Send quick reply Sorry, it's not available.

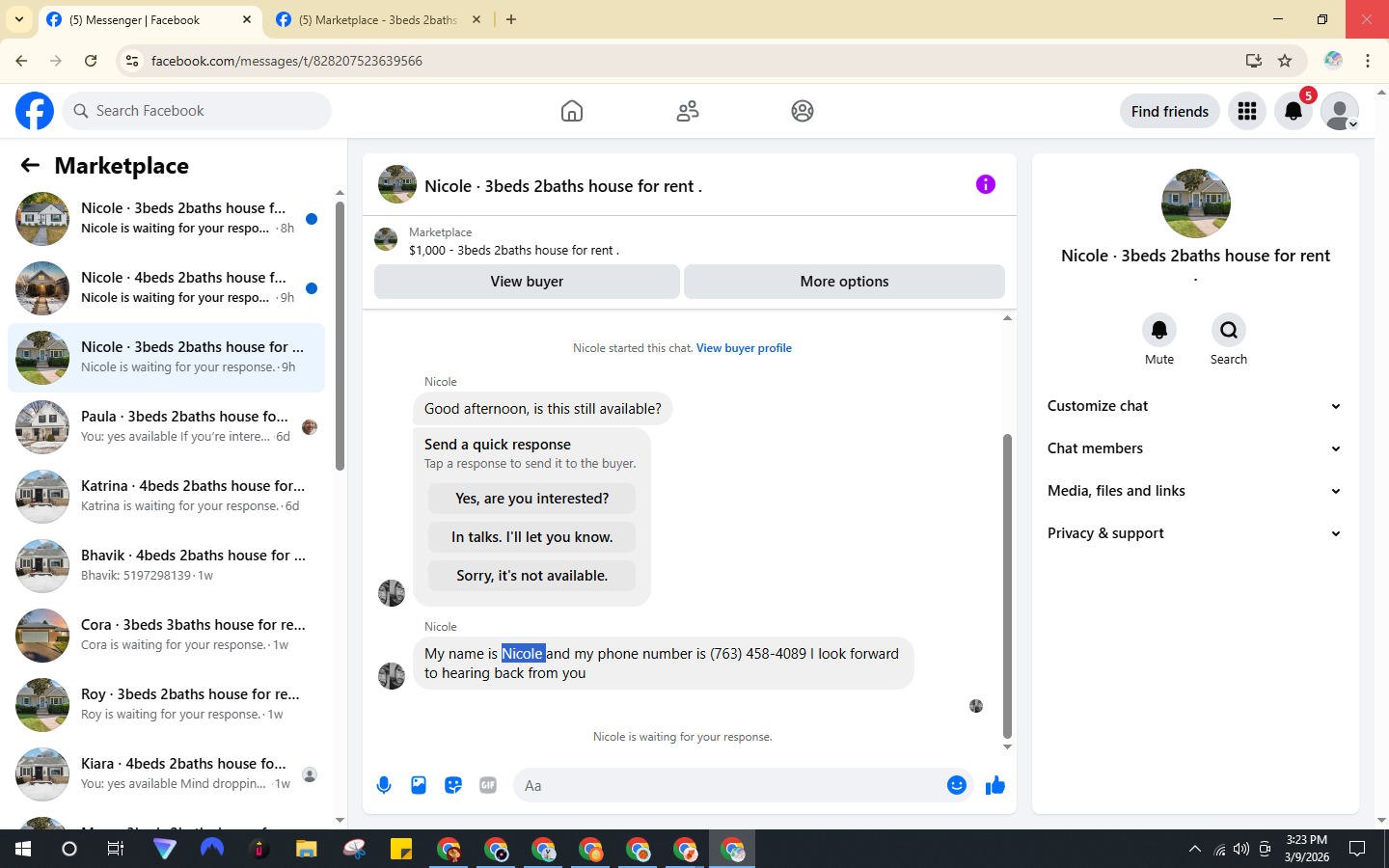pos(531,576)
